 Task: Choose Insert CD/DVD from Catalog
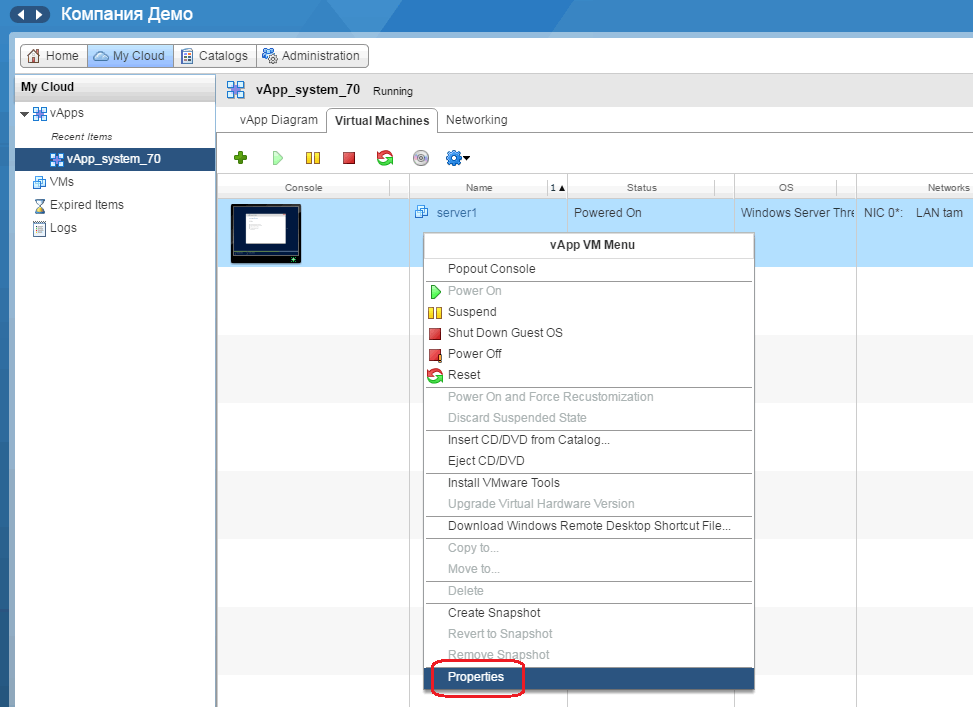[589, 440]
